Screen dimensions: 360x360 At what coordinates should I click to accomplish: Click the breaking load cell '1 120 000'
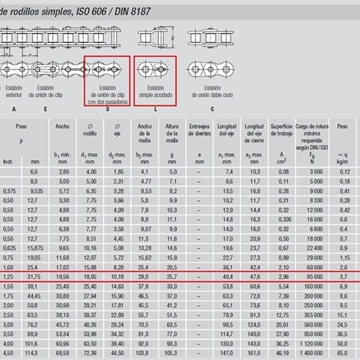[311, 343]
